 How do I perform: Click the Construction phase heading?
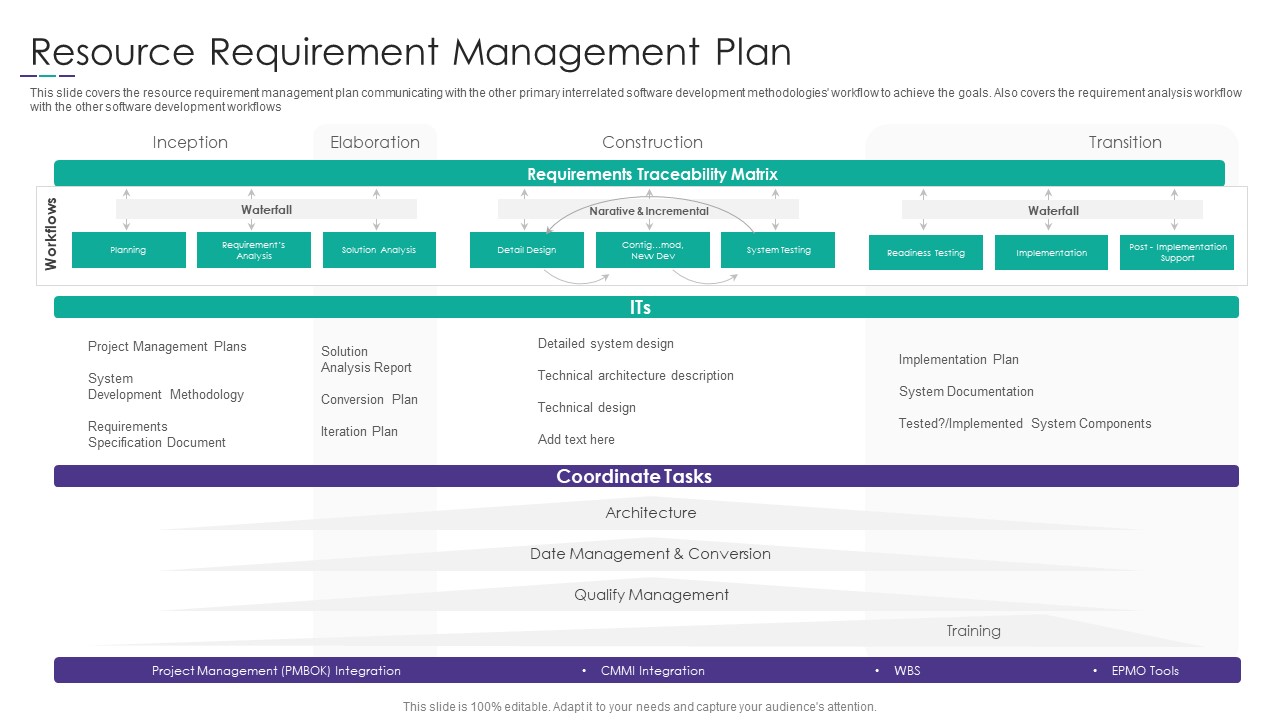click(652, 142)
